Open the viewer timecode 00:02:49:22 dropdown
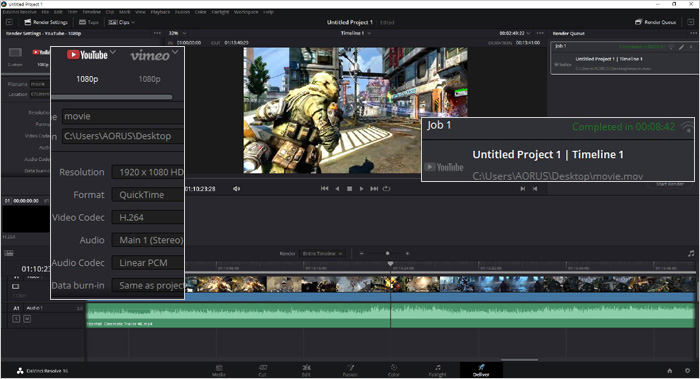 pyautogui.click(x=515, y=33)
